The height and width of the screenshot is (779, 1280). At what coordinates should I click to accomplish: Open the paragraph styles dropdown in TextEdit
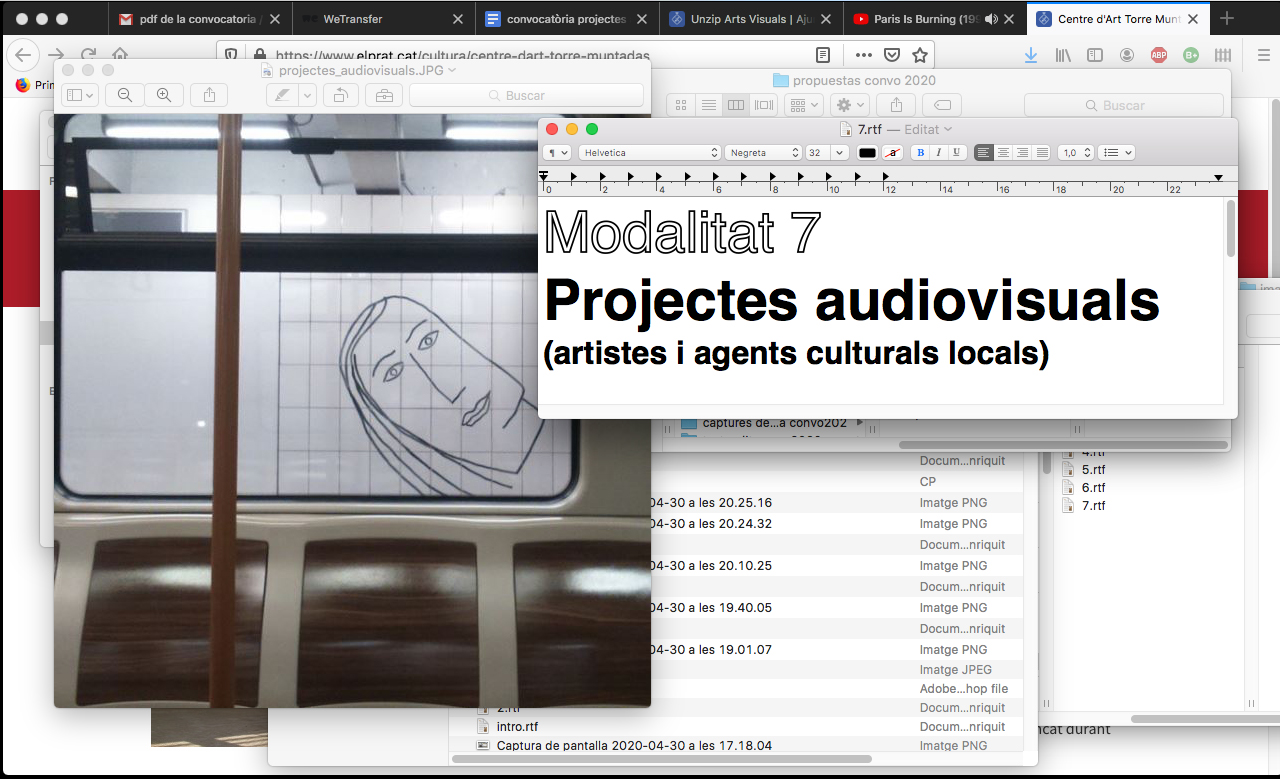(557, 153)
